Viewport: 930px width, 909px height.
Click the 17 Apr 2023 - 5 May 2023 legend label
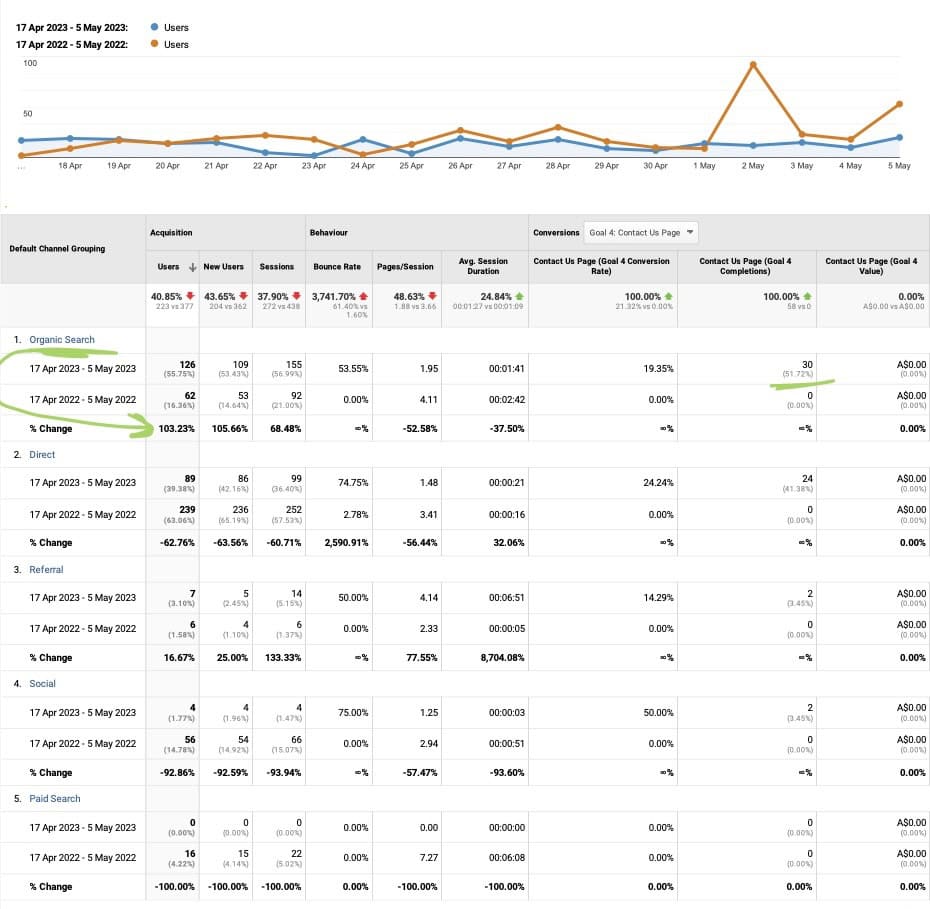tap(72, 27)
